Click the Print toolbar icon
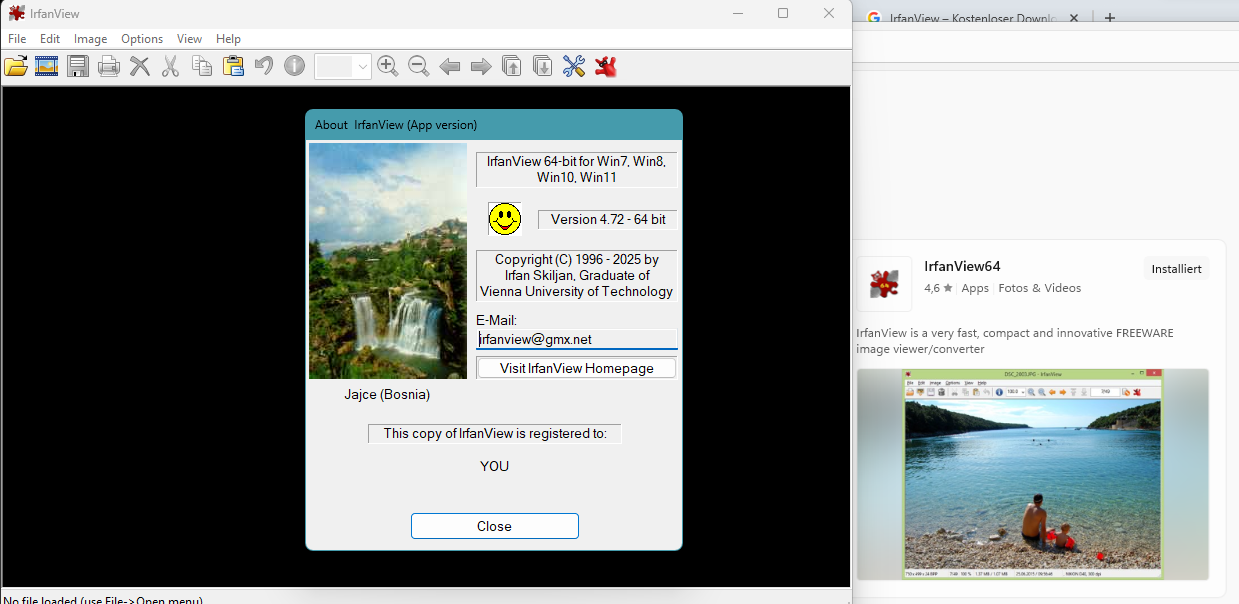1239x604 pixels. click(109, 67)
